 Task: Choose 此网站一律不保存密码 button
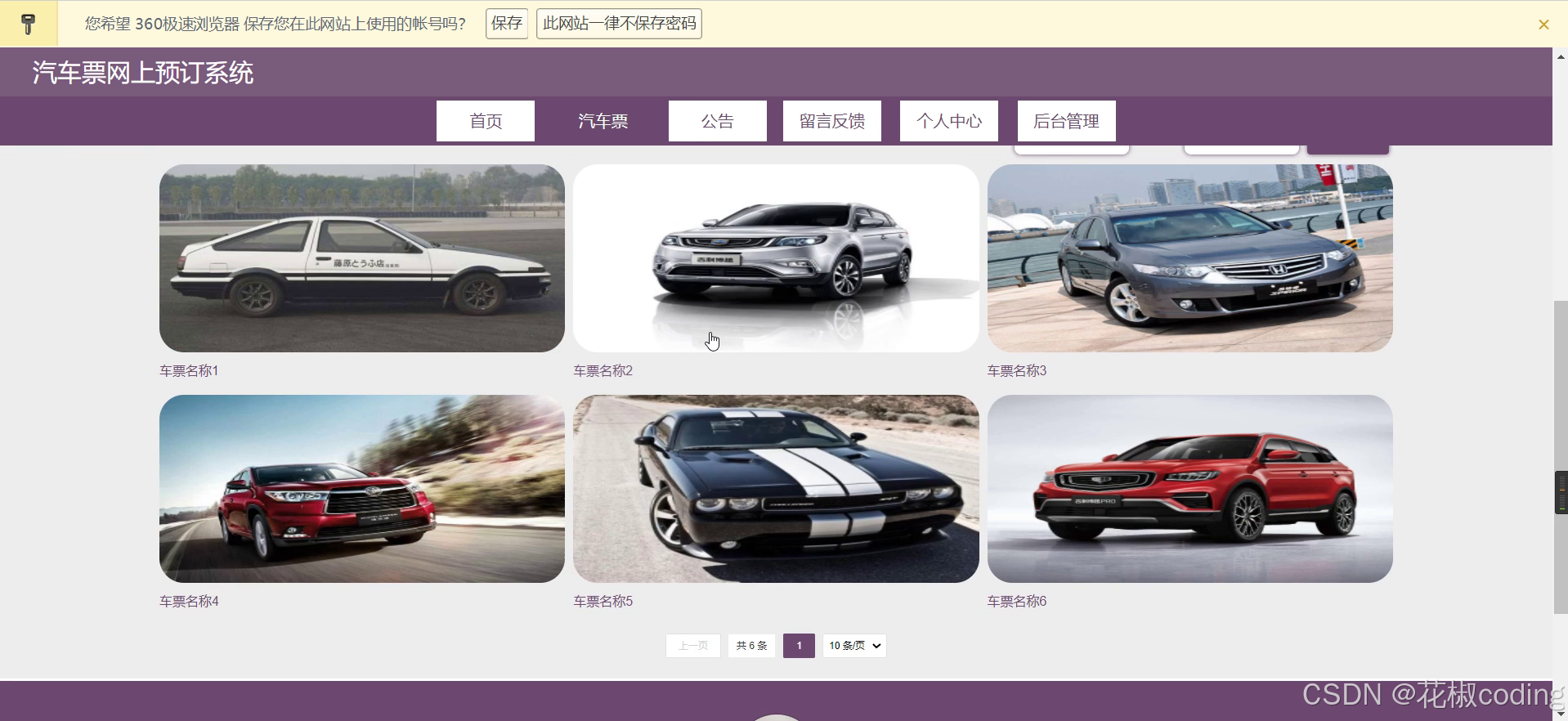point(619,24)
